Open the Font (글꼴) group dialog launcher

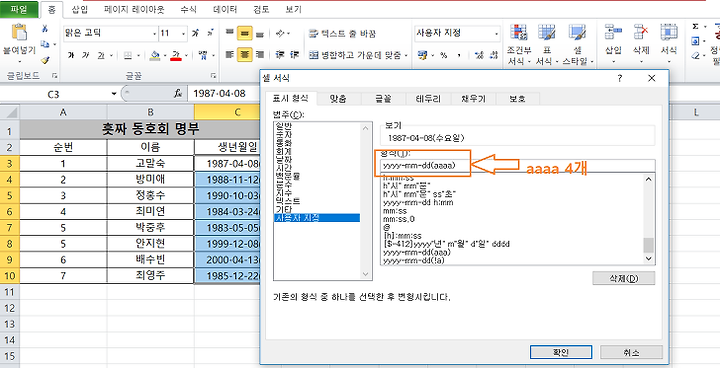pyautogui.click(x=213, y=75)
